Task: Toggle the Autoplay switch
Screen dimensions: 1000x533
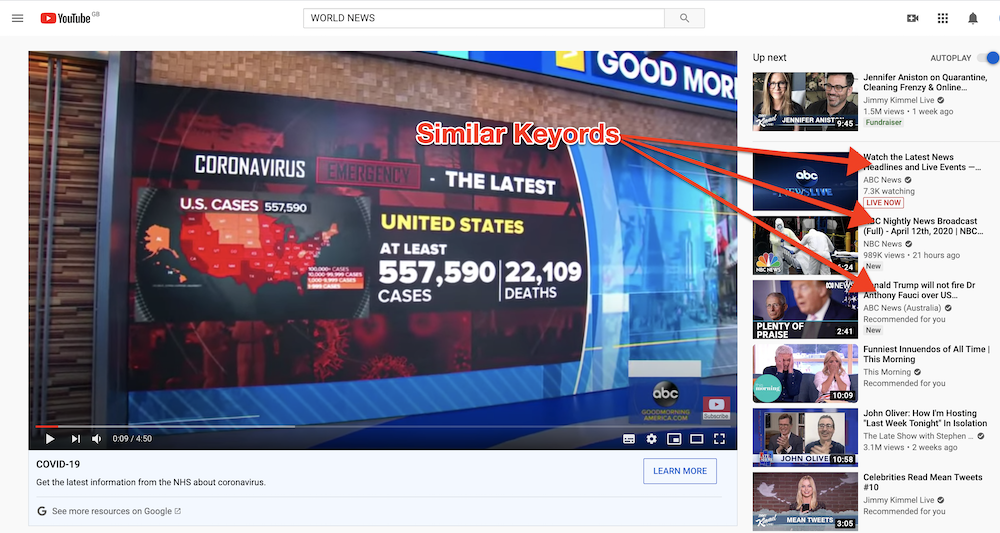Action: tap(989, 57)
